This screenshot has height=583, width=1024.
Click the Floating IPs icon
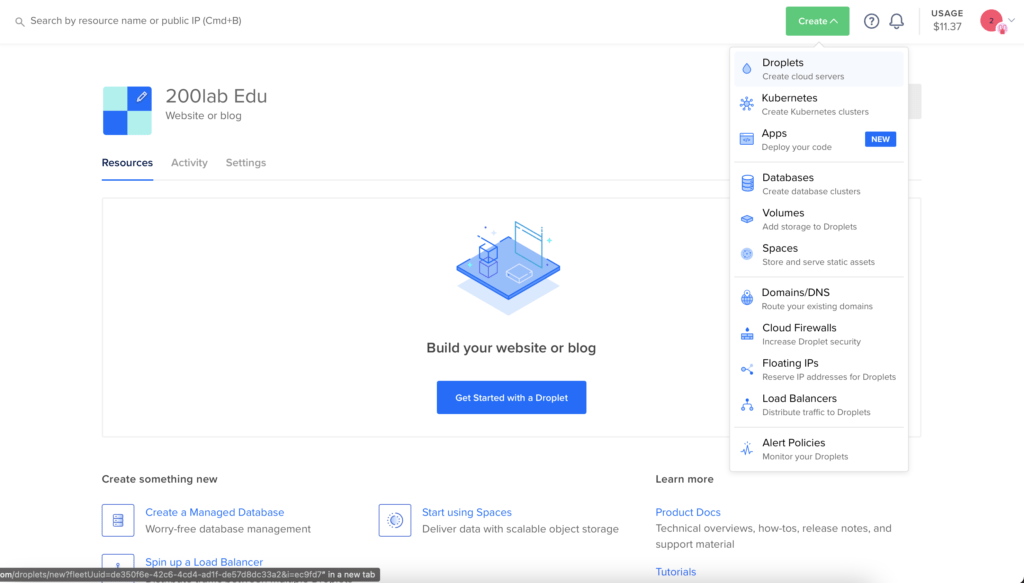747,370
